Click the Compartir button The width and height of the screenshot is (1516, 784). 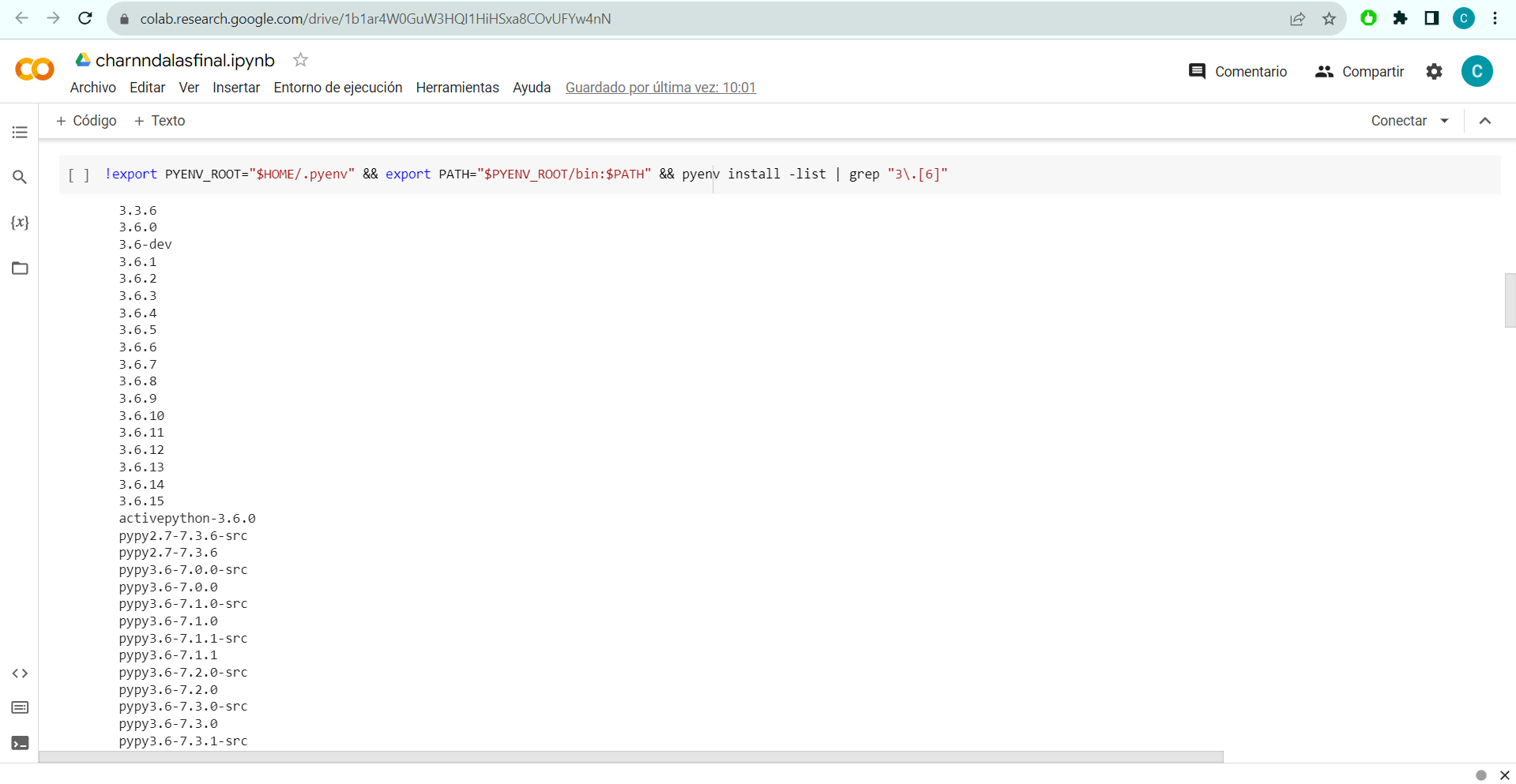(x=1360, y=72)
